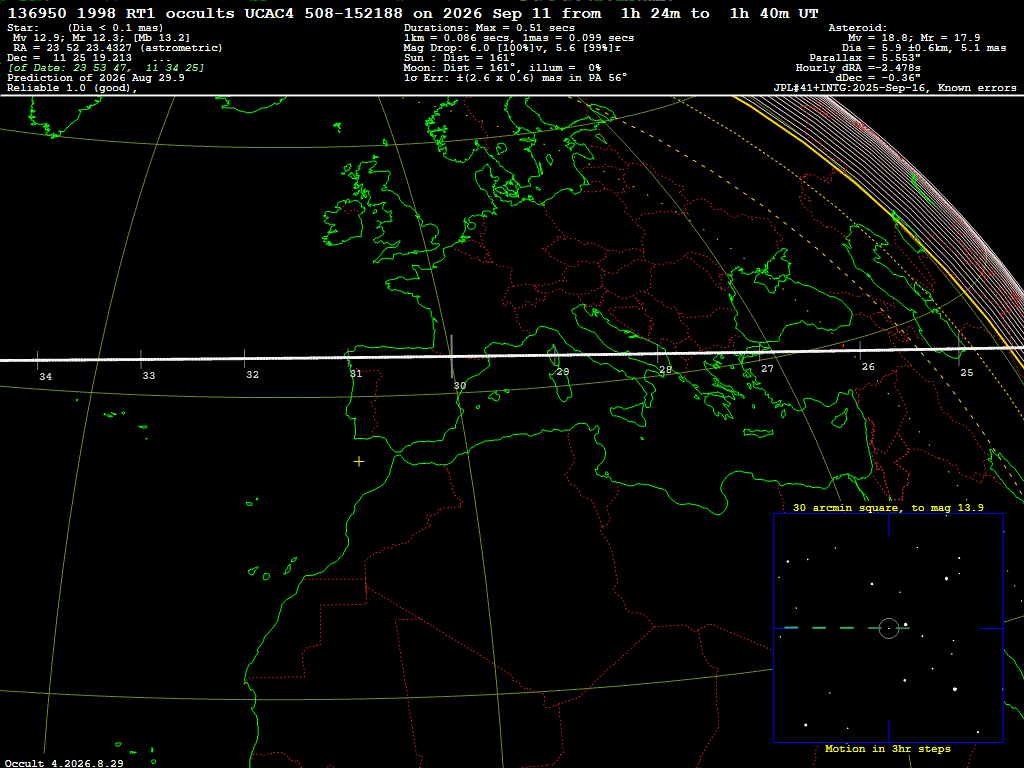Click the 'Reliable 1.0 (good)' status text

[x=72, y=88]
